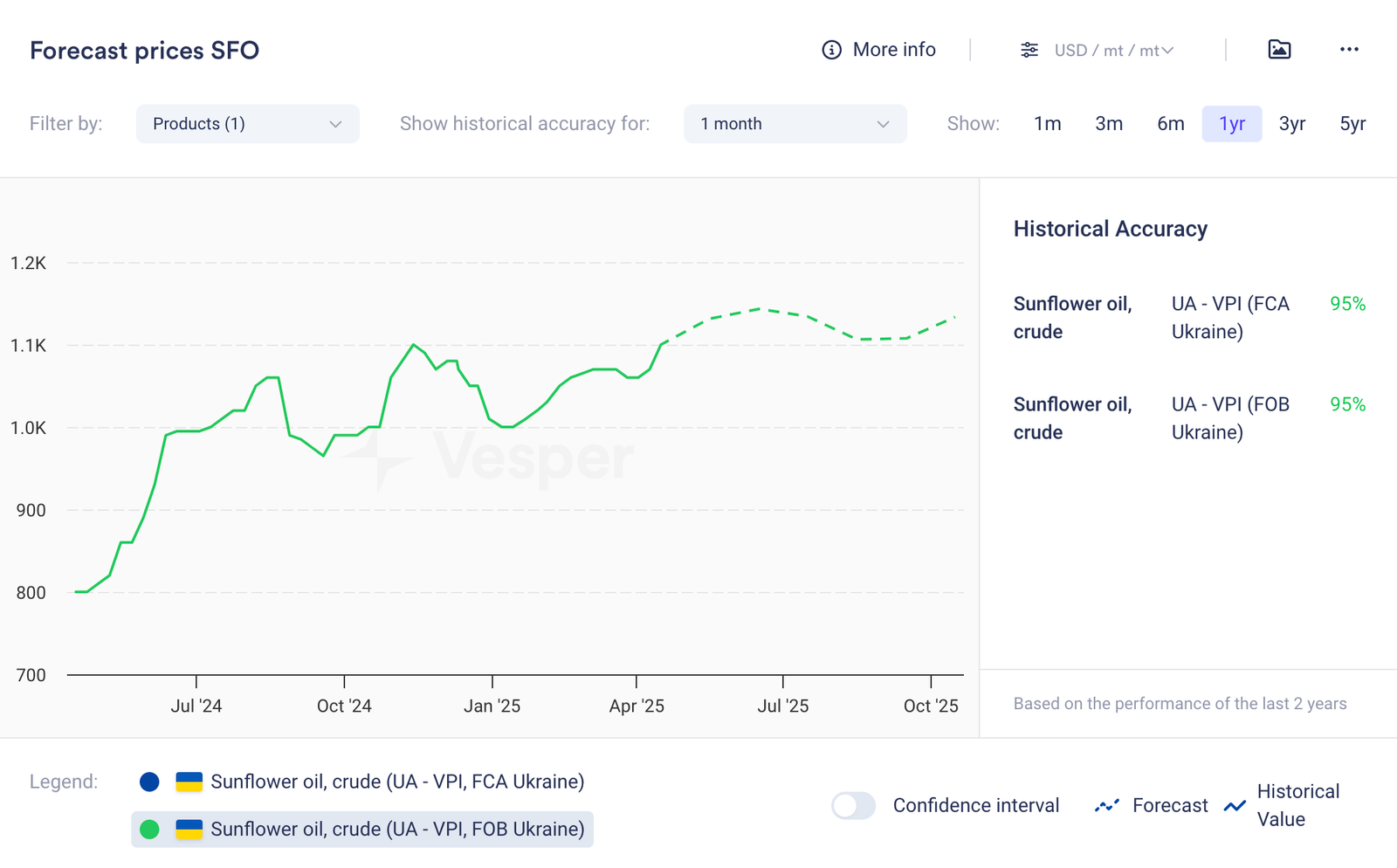Click the Historical Value line icon

1235,805
